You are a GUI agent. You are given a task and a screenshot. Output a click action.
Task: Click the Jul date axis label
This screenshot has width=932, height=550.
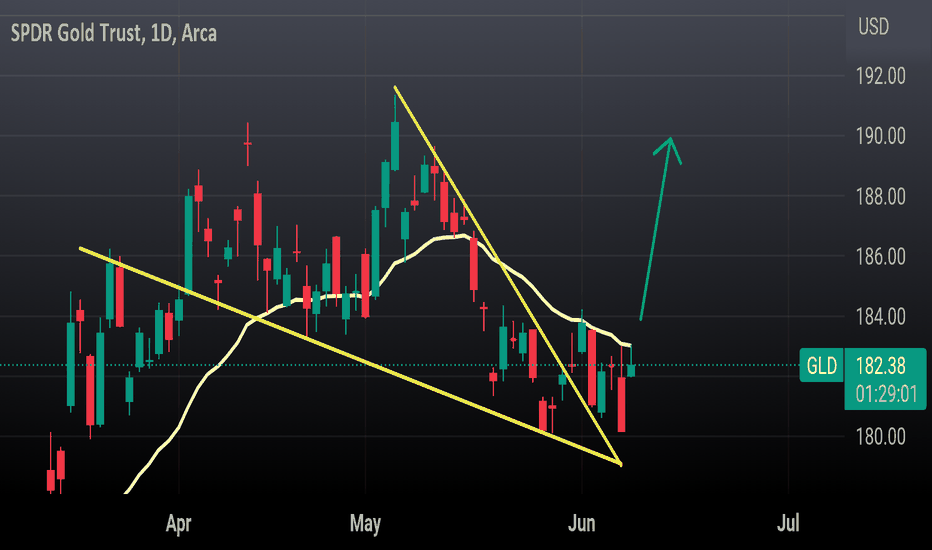(788, 523)
